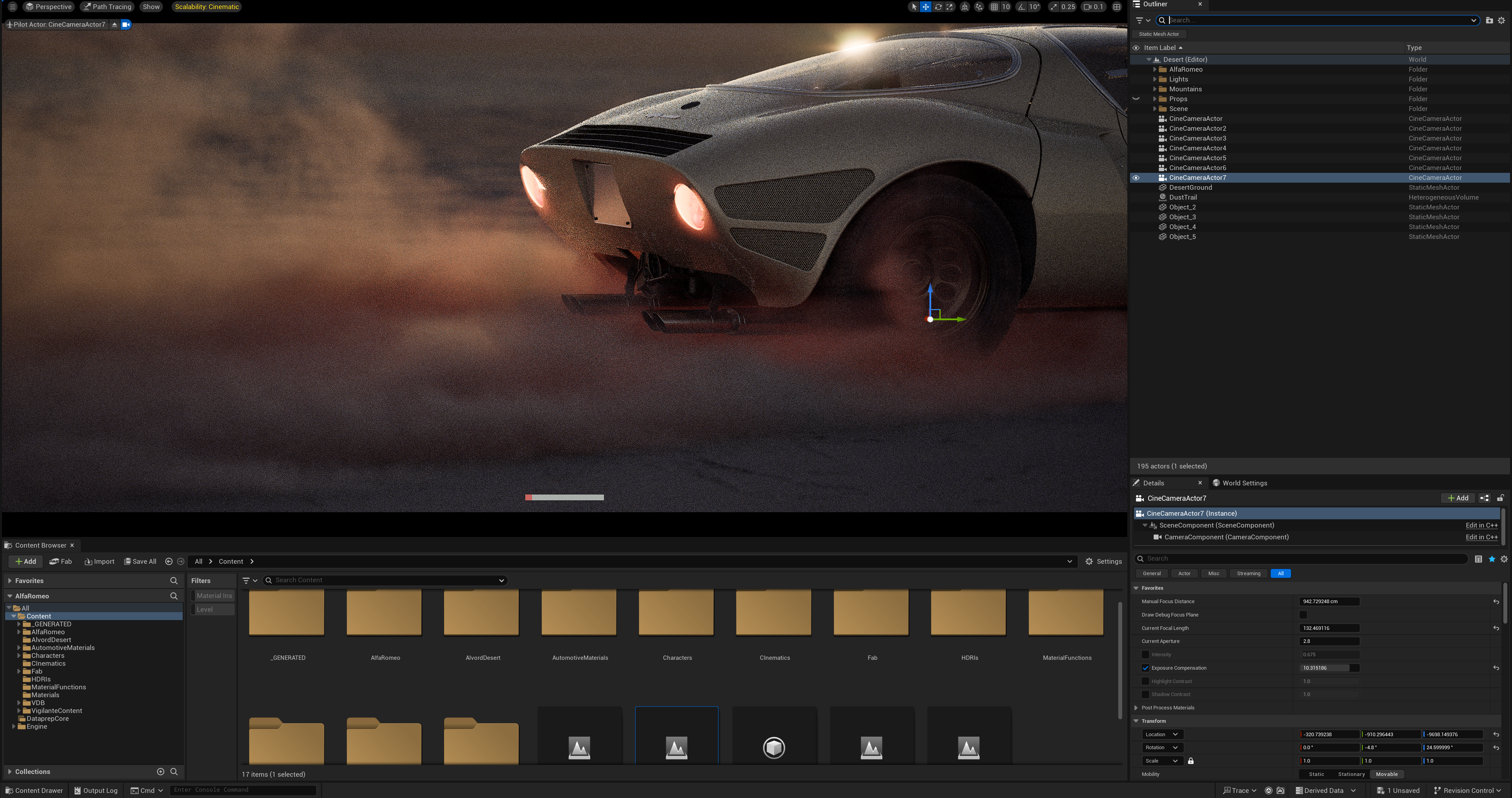Screen dimensions: 1512x798
Task: Click the Save All button
Action: 140,561
